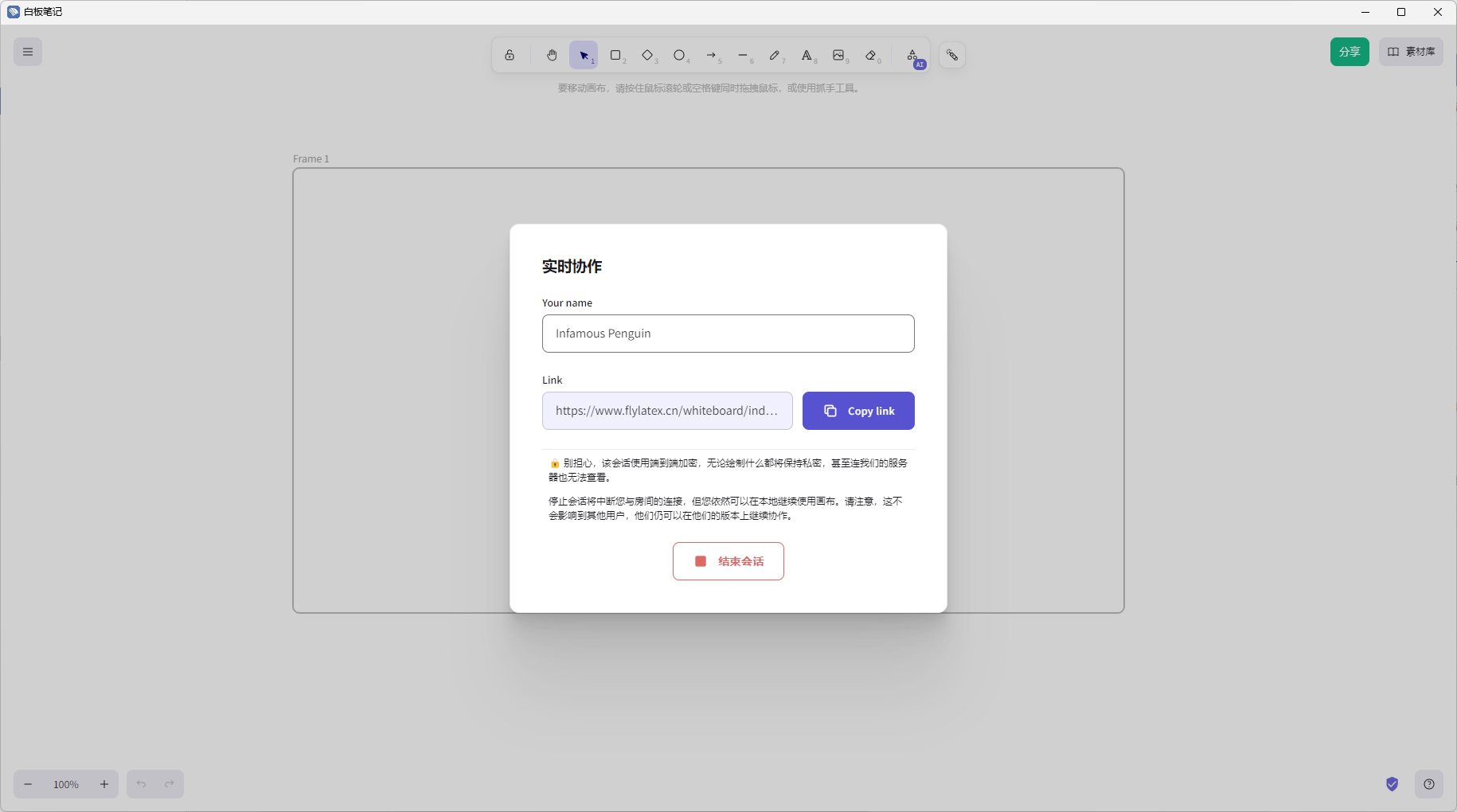Select the Text tool
This screenshot has height=812, width=1457.
click(807, 55)
